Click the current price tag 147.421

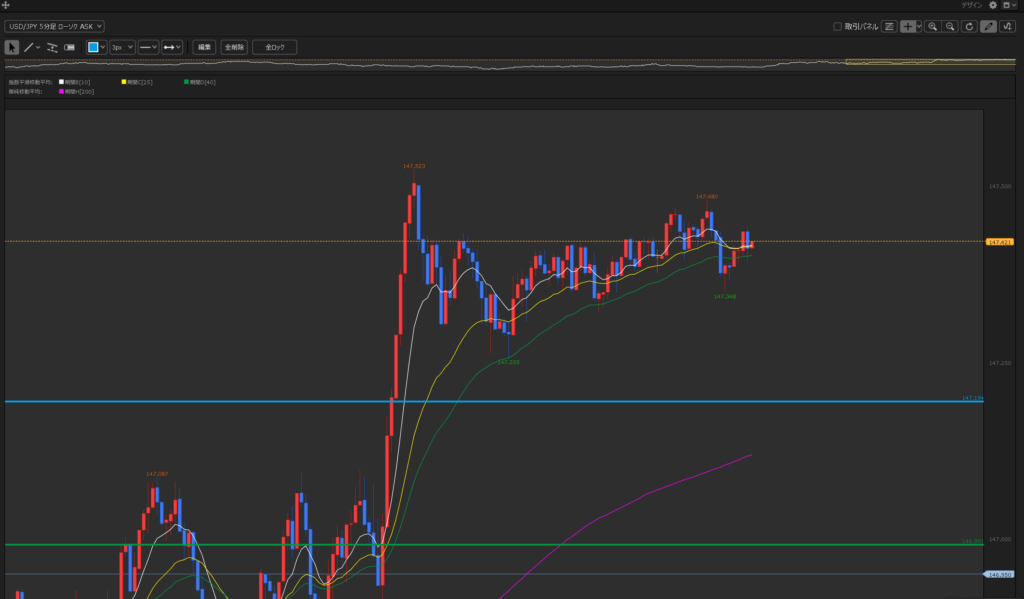point(1000,242)
